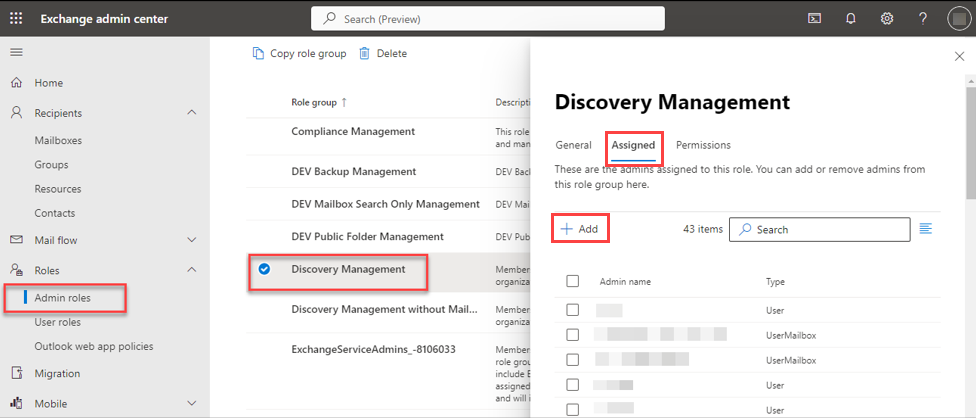Click the Add button

[x=580, y=229]
